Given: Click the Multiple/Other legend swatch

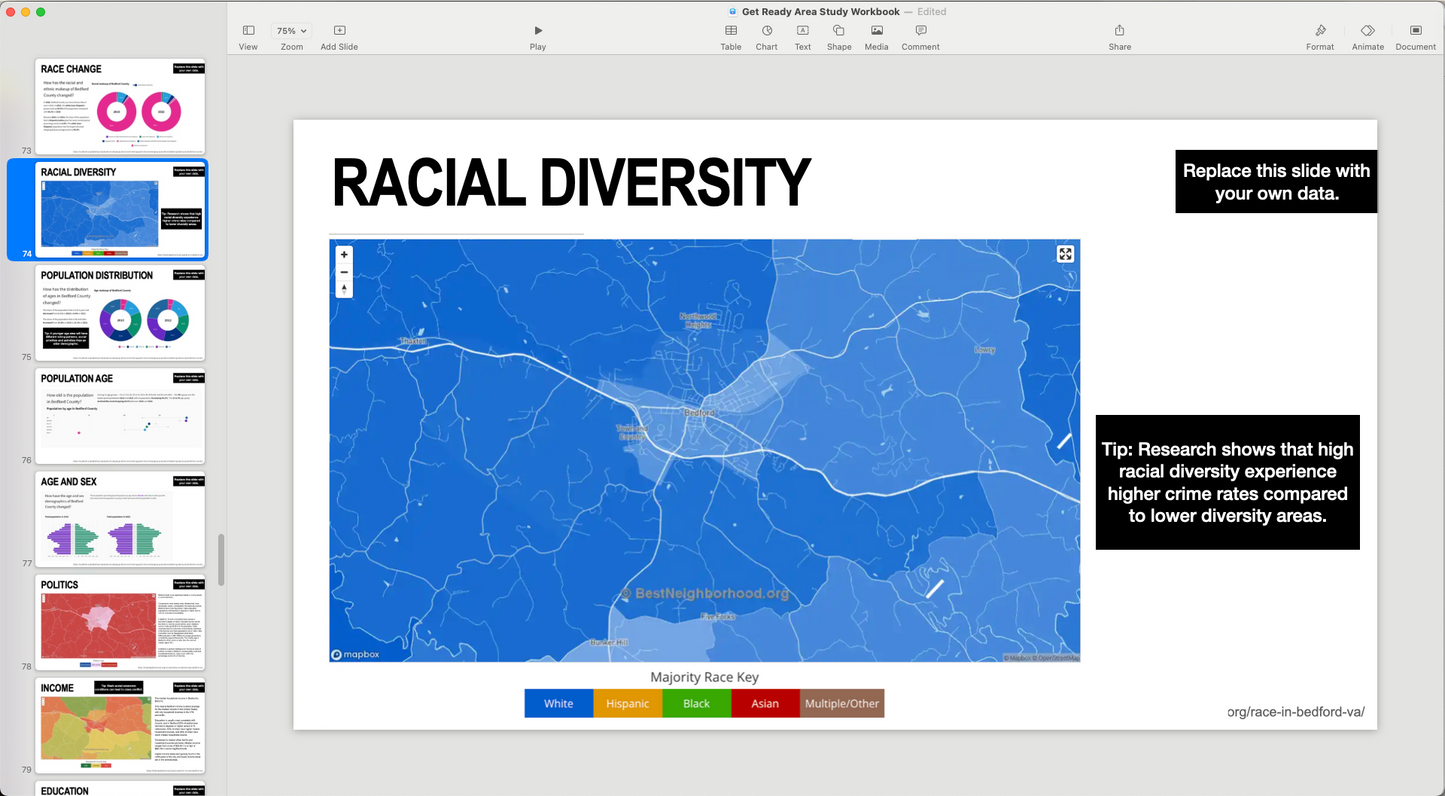Looking at the screenshot, I should coord(842,703).
